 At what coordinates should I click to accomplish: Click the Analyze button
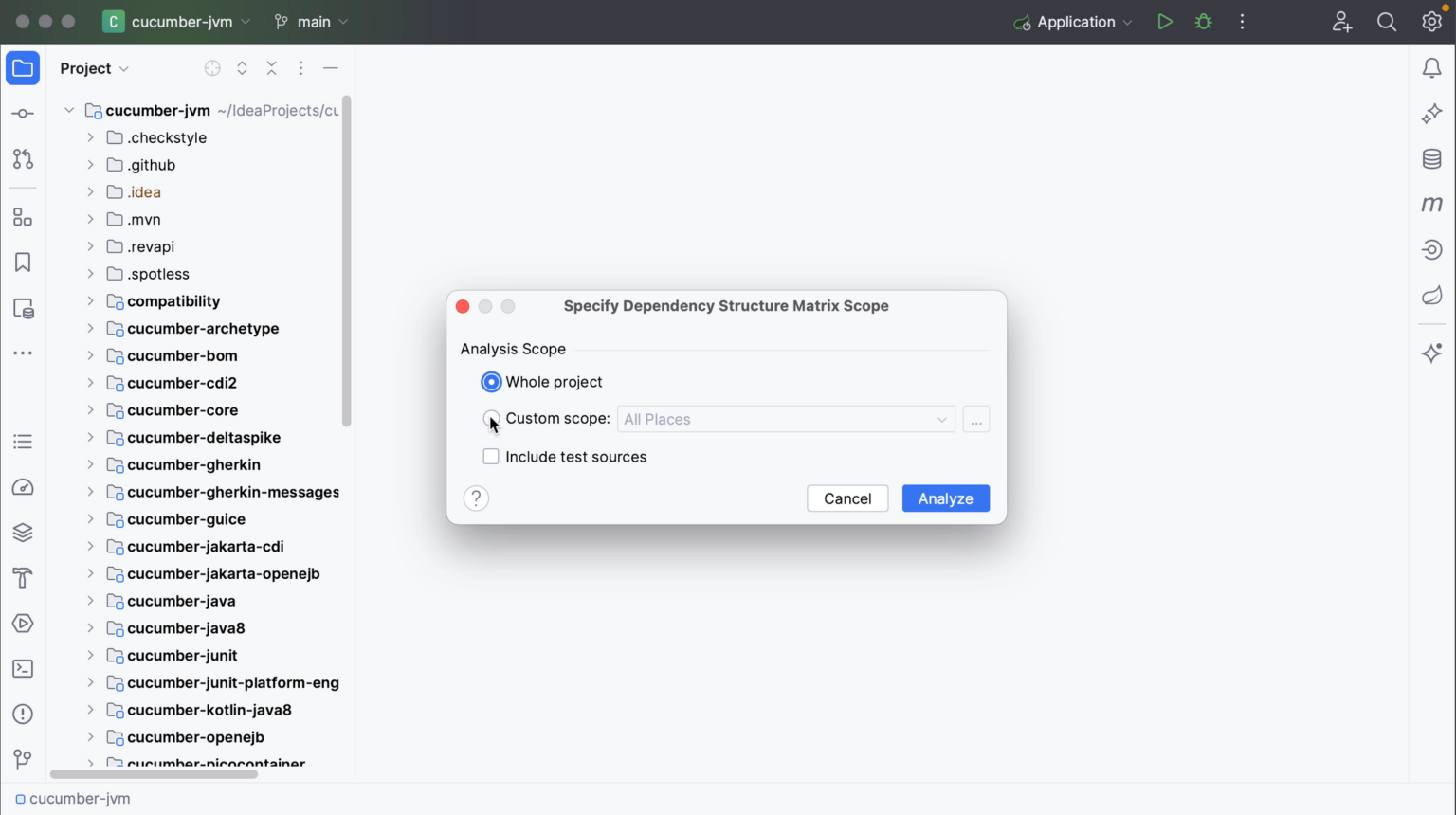(945, 498)
